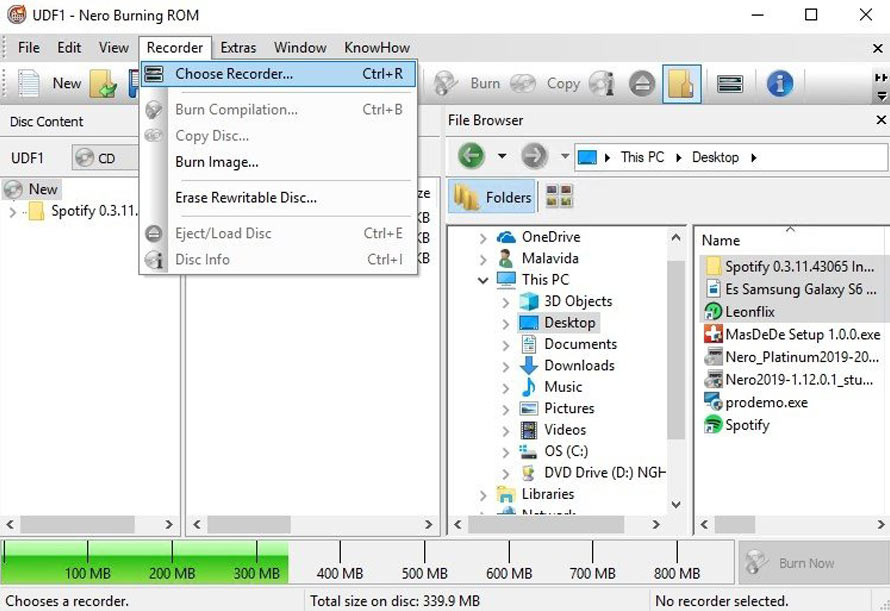Click the green Back arrow in File Browser

(472, 157)
